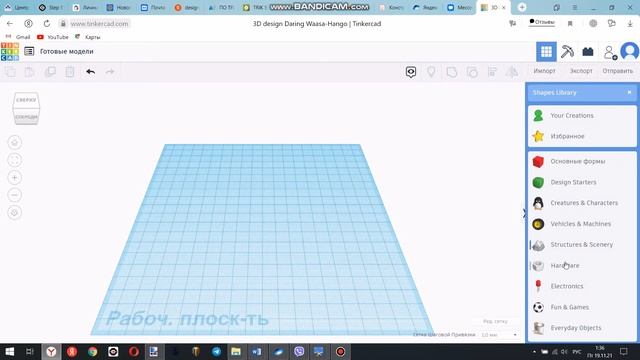The image size is (640, 360).
Task: Click the Group shapes icon
Action: tap(451, 72)
